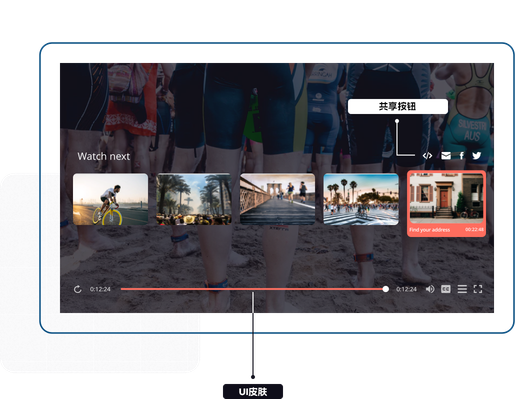Click the replay icon in the player
Viewport: 515px width, 399px height.
(x=78, y=289)
